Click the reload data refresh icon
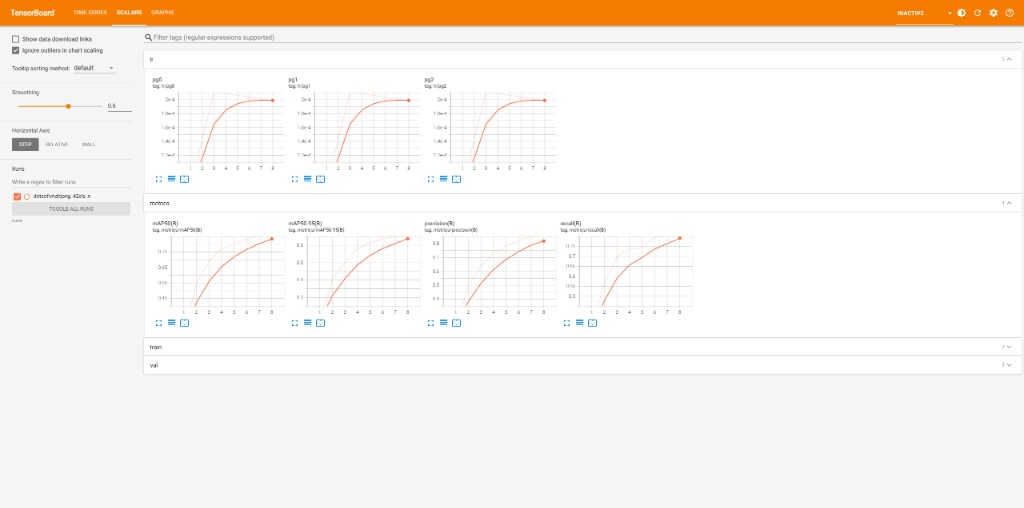 pos(977,13)
